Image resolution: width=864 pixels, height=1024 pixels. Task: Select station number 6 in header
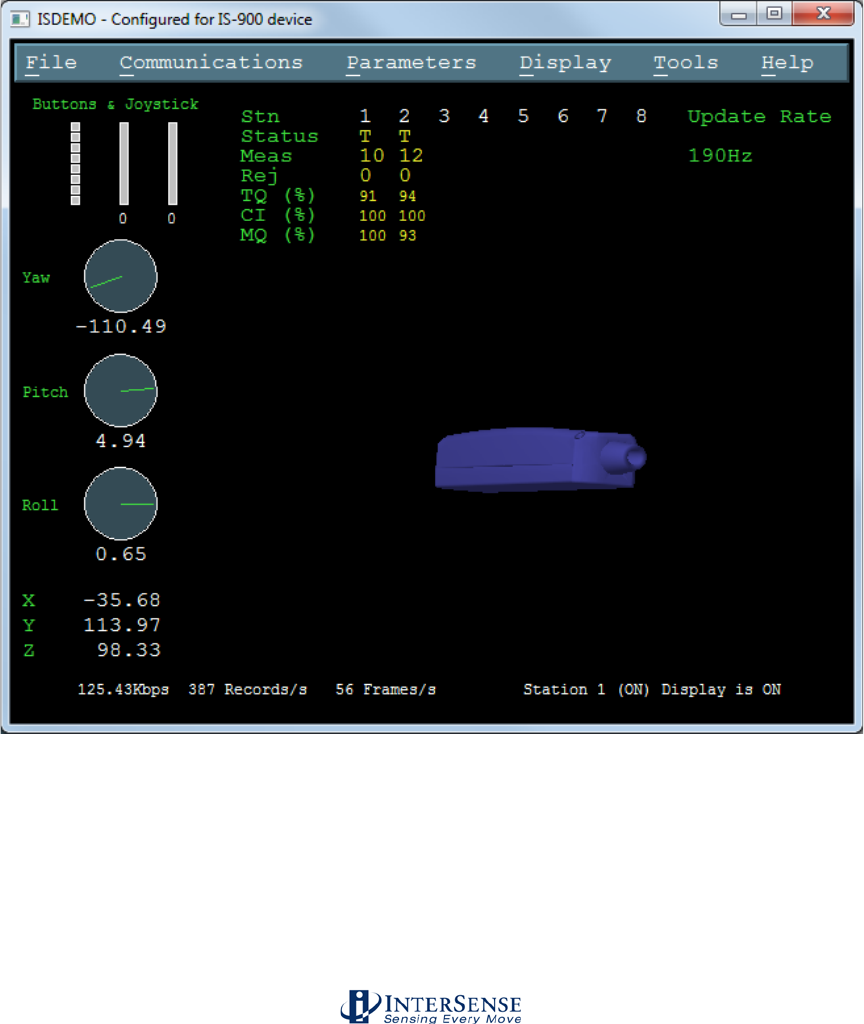pos(563,116)
